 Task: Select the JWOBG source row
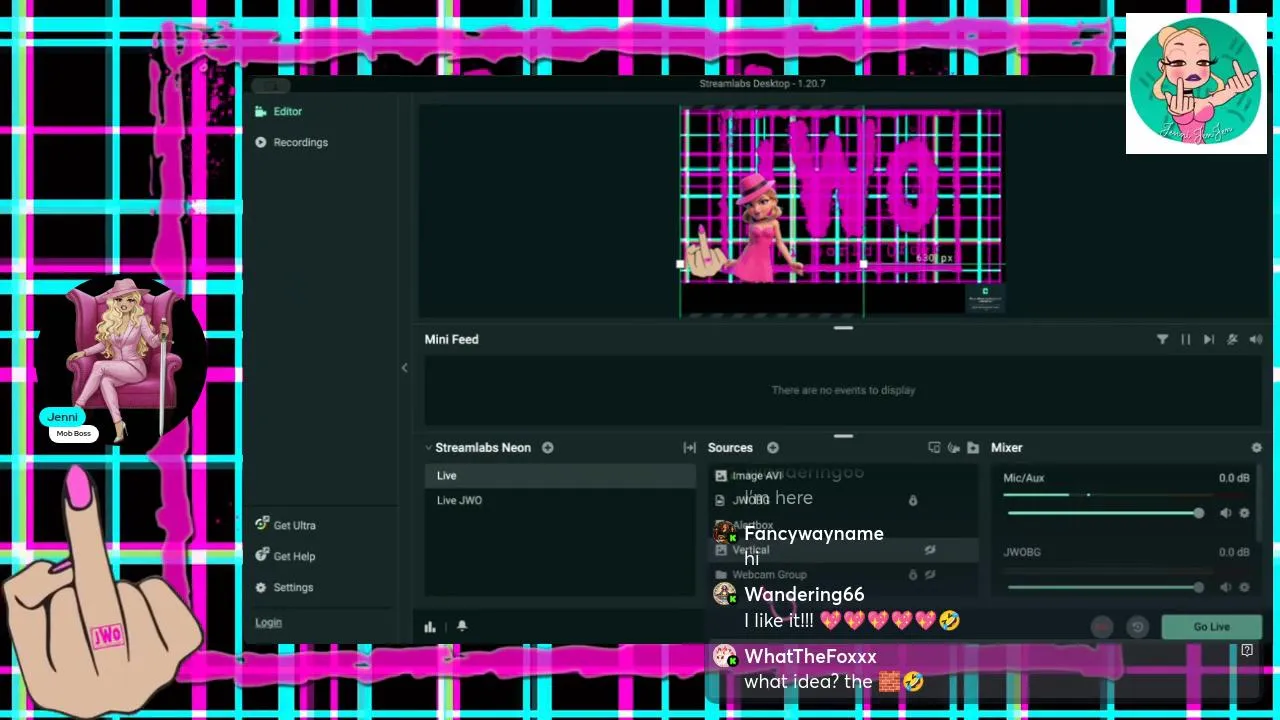click(843, 500)
